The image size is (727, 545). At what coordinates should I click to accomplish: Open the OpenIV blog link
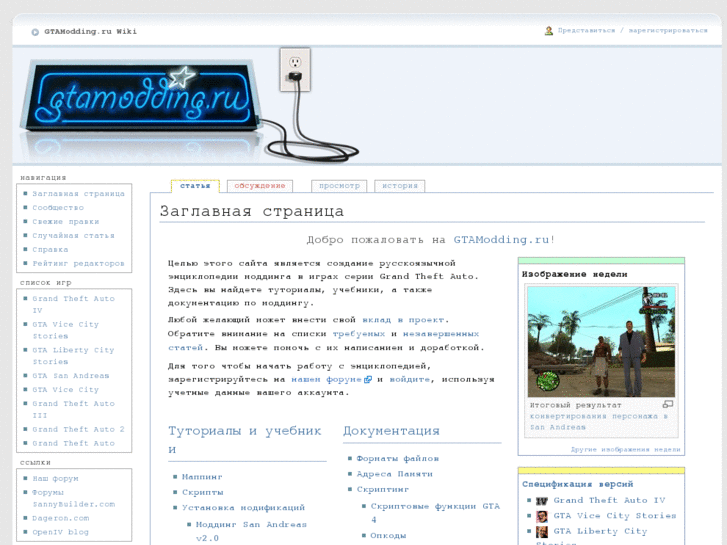[x=60, y=532]
